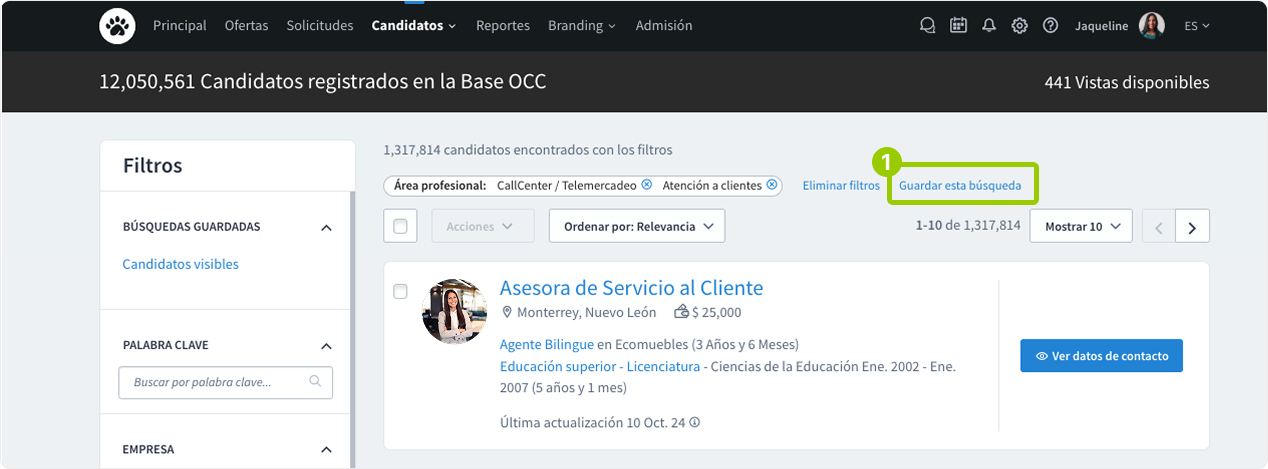Go to next page of results
The width and height of the screenshot is (1268, 469).
point(1192,227)
